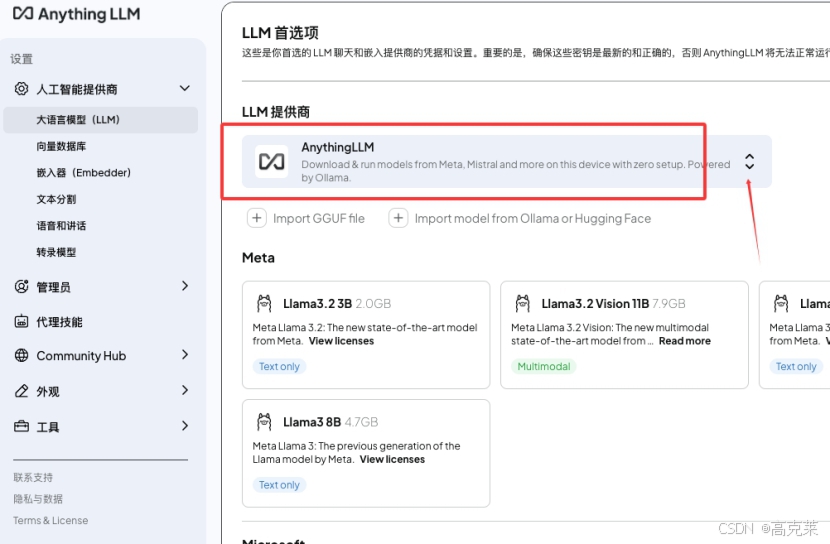The image size is (830, 544).
Task: Collapse the 人工智能提供商 section chevron
Action: pos(184,88)
